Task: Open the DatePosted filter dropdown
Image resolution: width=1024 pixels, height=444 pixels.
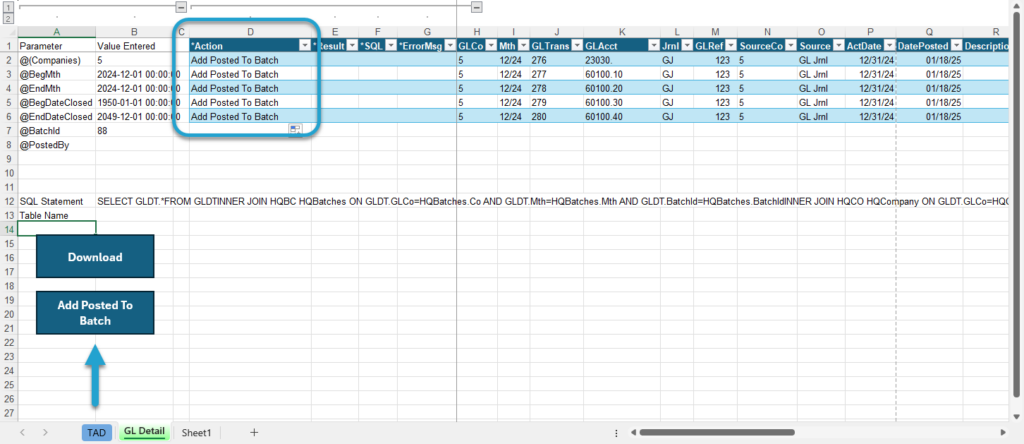Action: click(956, 46)
